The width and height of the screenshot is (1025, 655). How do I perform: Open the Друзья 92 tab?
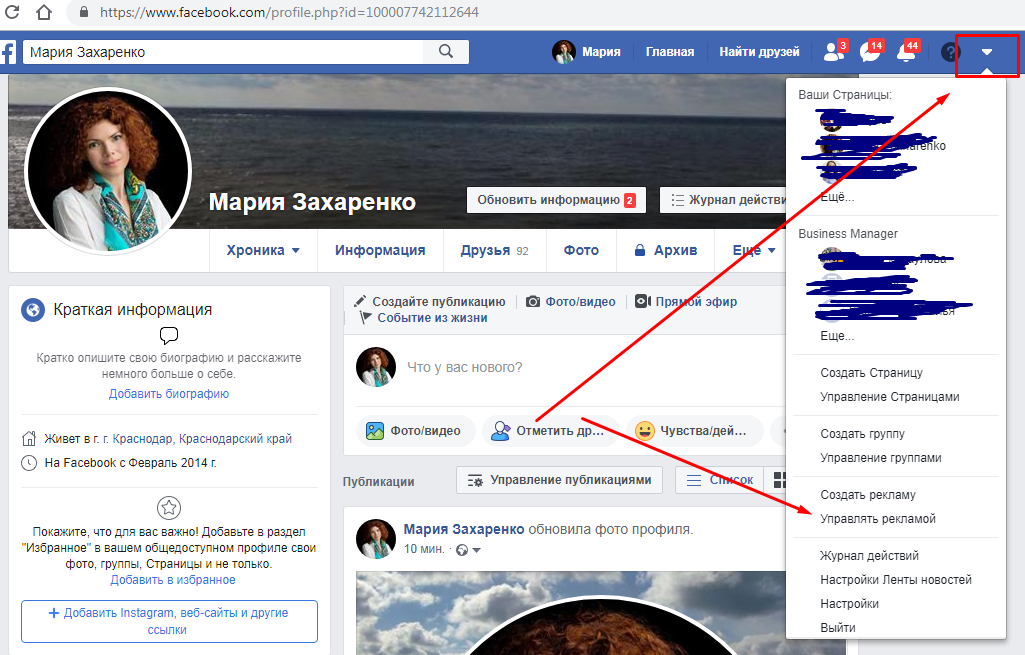494,250
